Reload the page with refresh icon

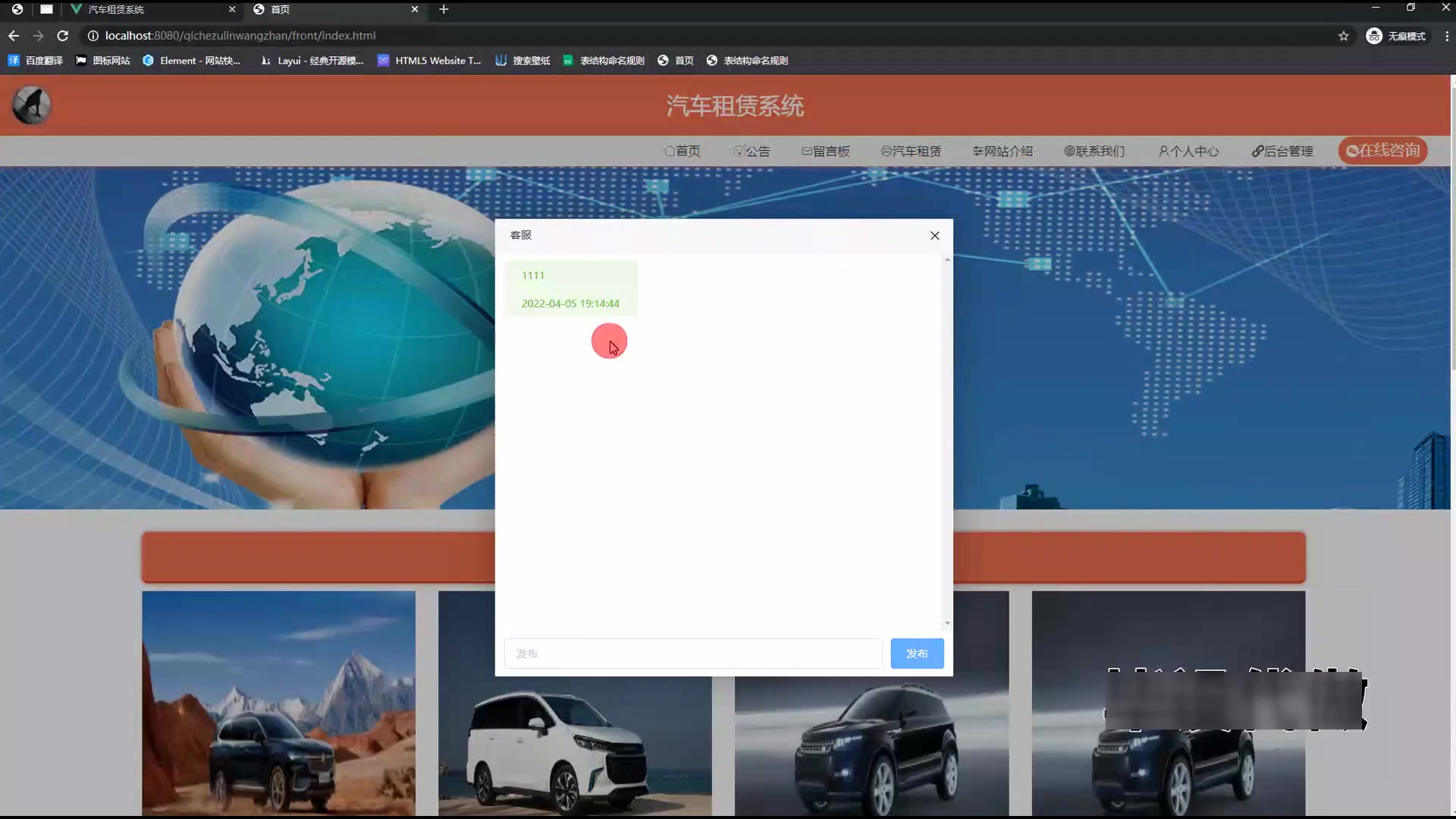(63, 36)
